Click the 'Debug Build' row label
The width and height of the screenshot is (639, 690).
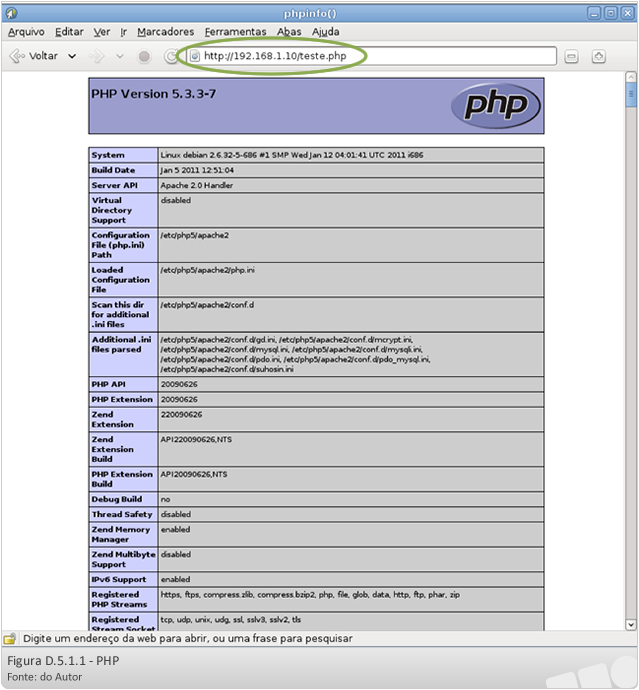coord(117,499)
